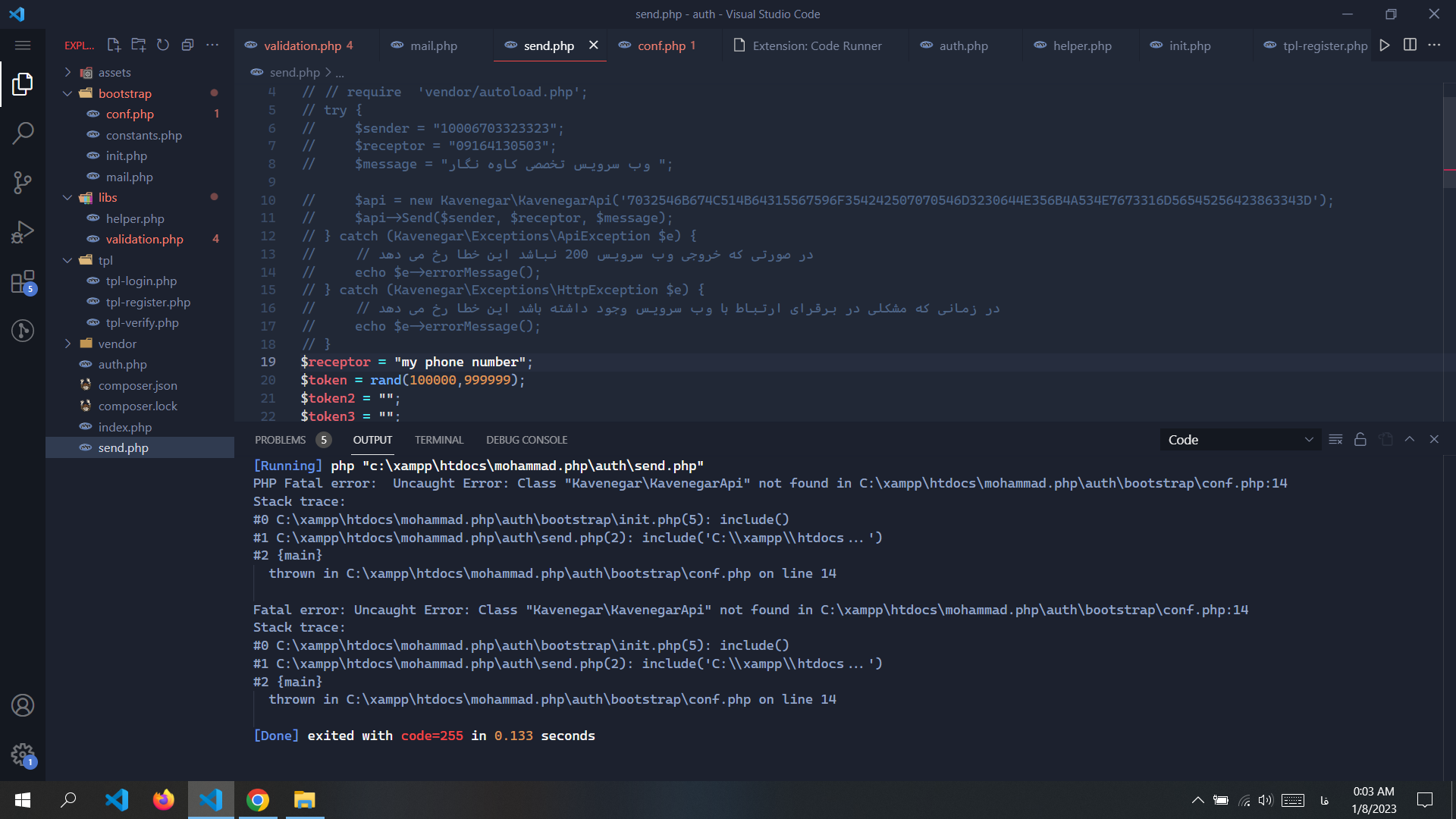Screen dimensions: 1456x819
Task: Open the hamburger application menu
Action: 23,45
